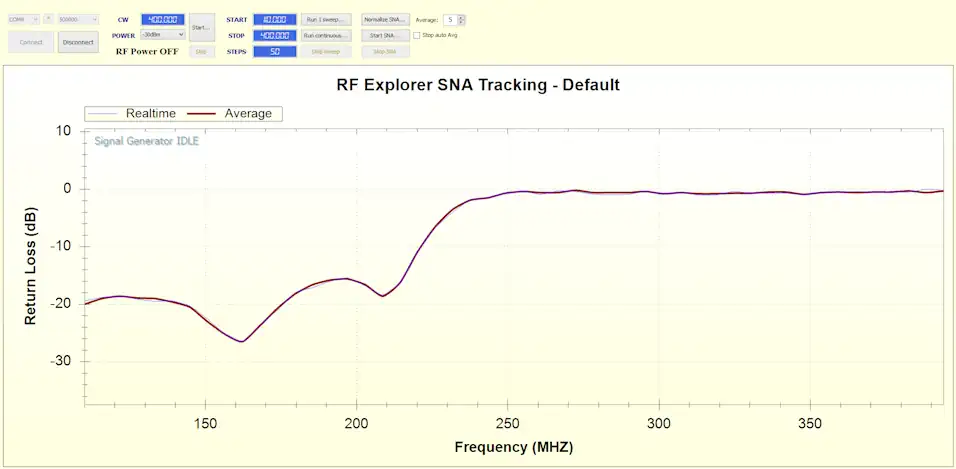
Task: Start Run continuous sweep
Action: pyautogui.click(x=326, y=35)
